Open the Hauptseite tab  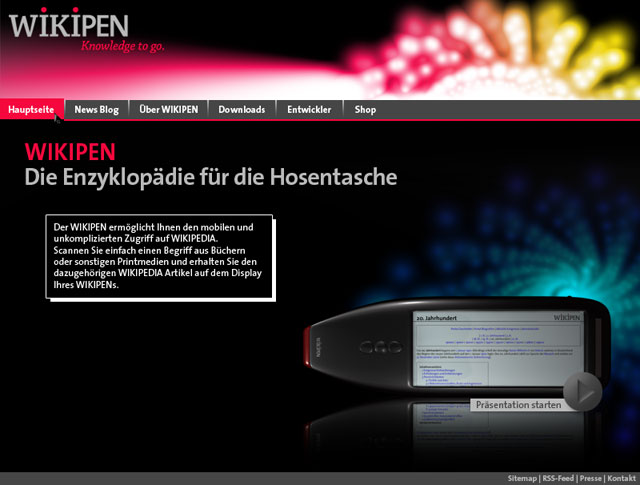[32, 109]
